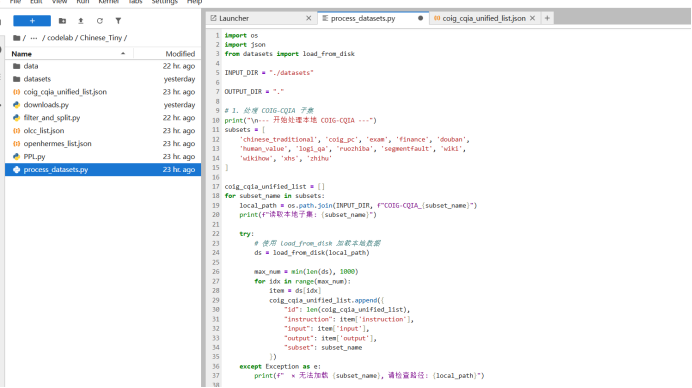Click the Python icon beside downloads.py
This screenshot has height=388, width=692.
pyautogui.click(x=17, y=105)
